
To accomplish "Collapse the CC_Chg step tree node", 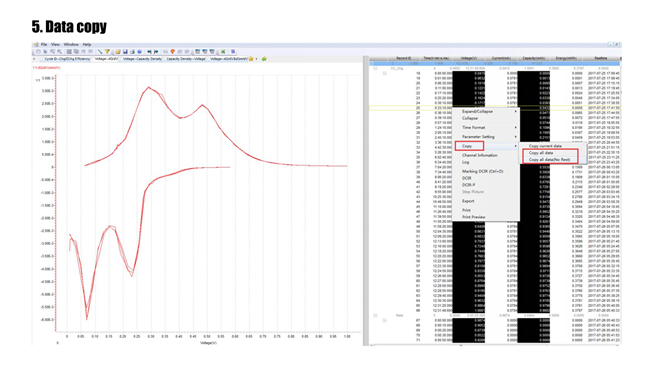I will pos(375,68).
